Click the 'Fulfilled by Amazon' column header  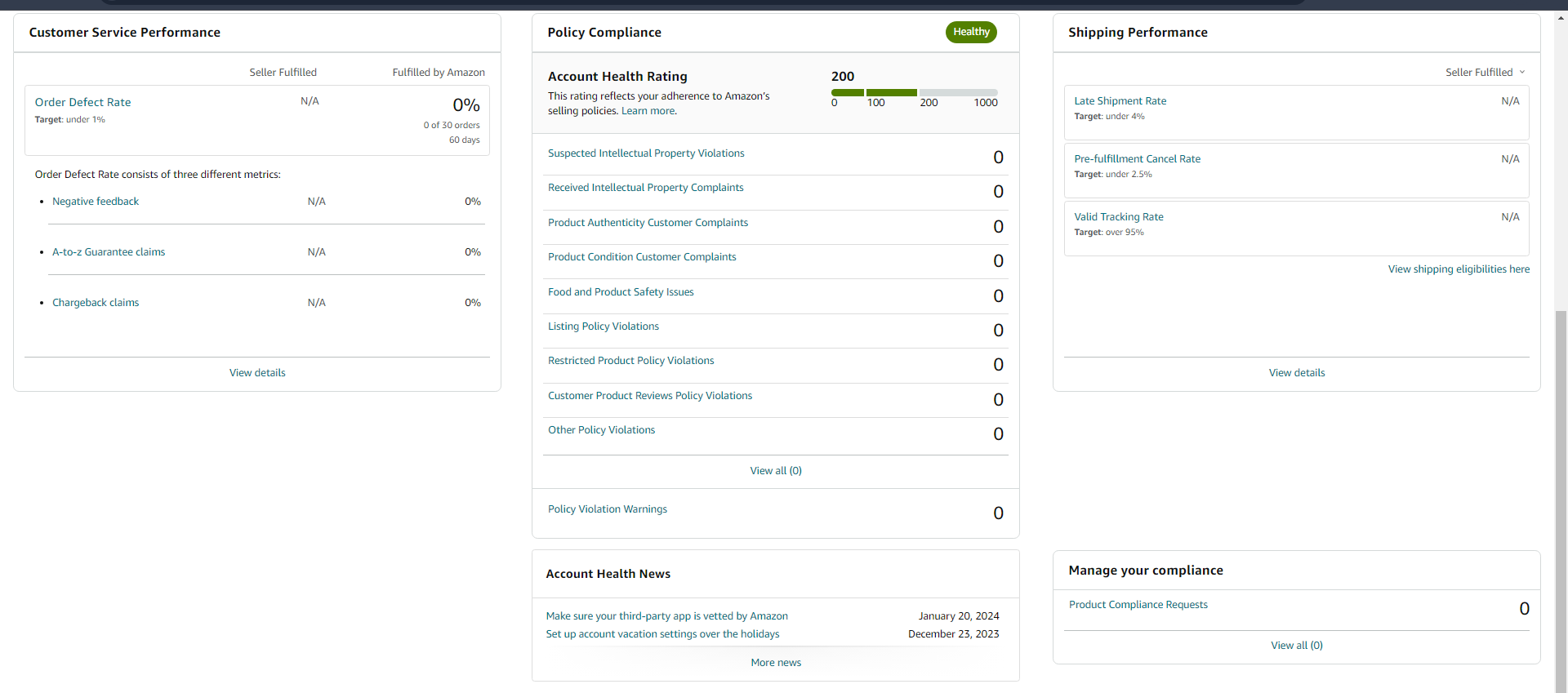tap(439, 73)
